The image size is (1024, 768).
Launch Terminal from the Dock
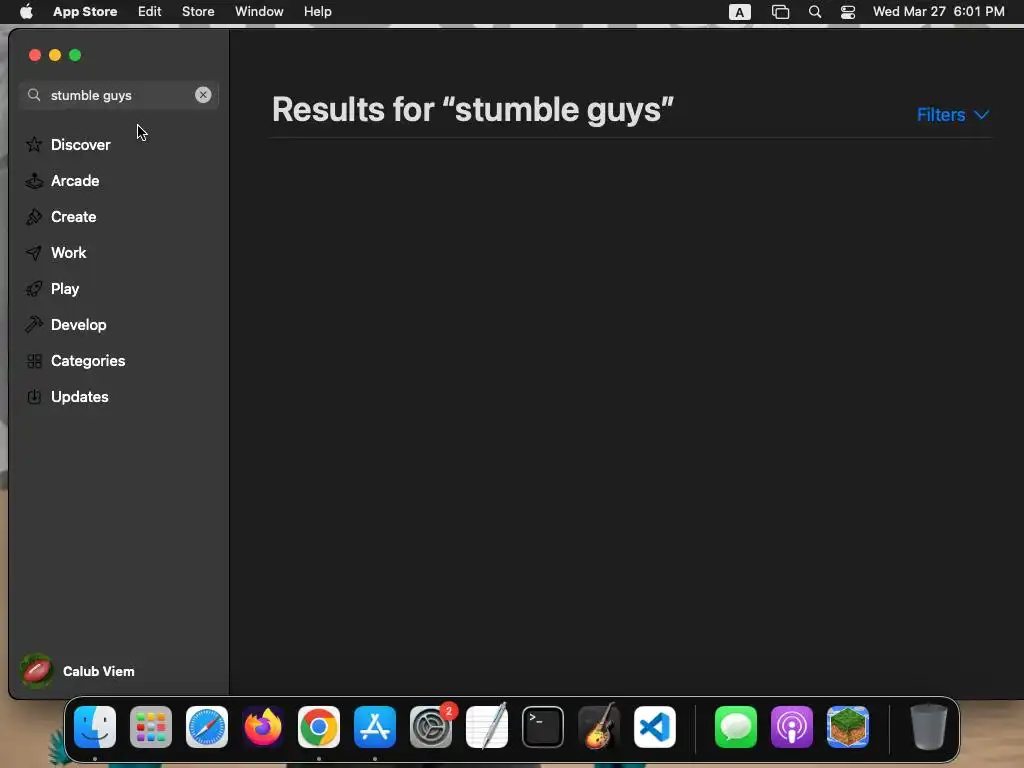point(543,727)
